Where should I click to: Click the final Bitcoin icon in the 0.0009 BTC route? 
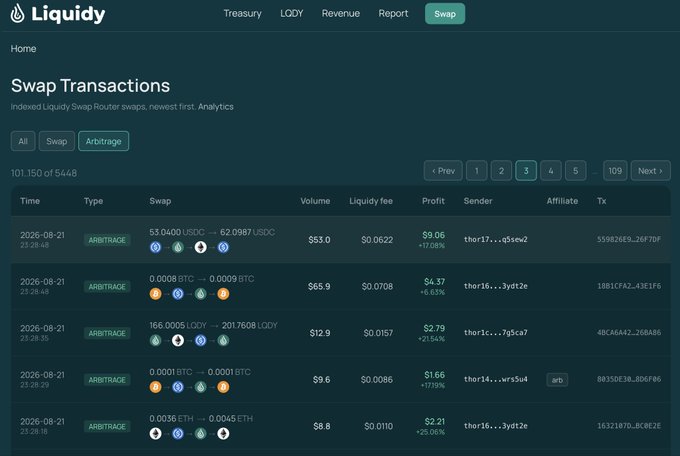pyautogui.click(x=223, y=294)
